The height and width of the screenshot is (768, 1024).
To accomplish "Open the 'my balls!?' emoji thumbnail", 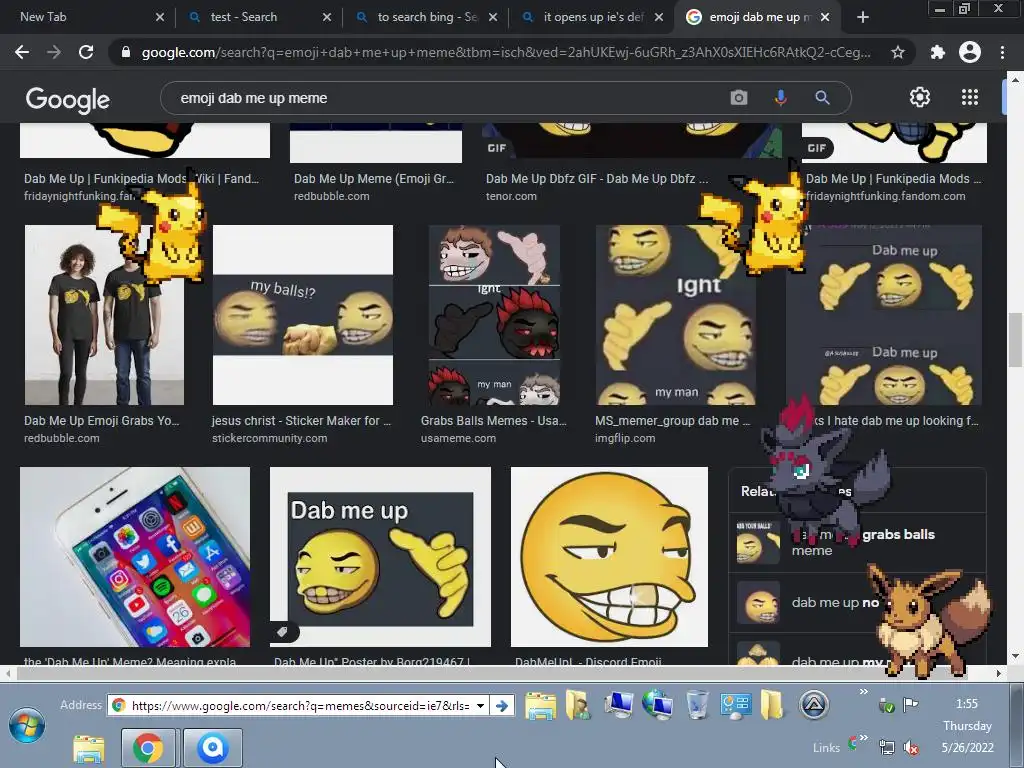I will click(x=303, y=315).
